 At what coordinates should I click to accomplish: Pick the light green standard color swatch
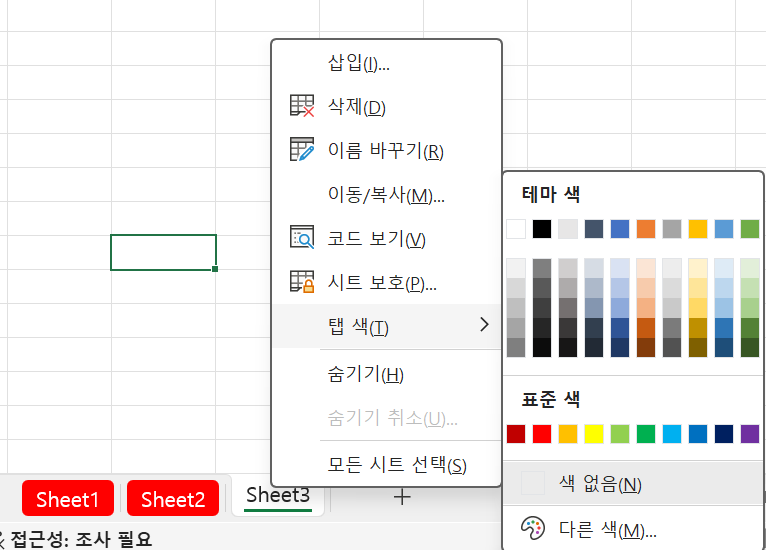pos(620,434)
